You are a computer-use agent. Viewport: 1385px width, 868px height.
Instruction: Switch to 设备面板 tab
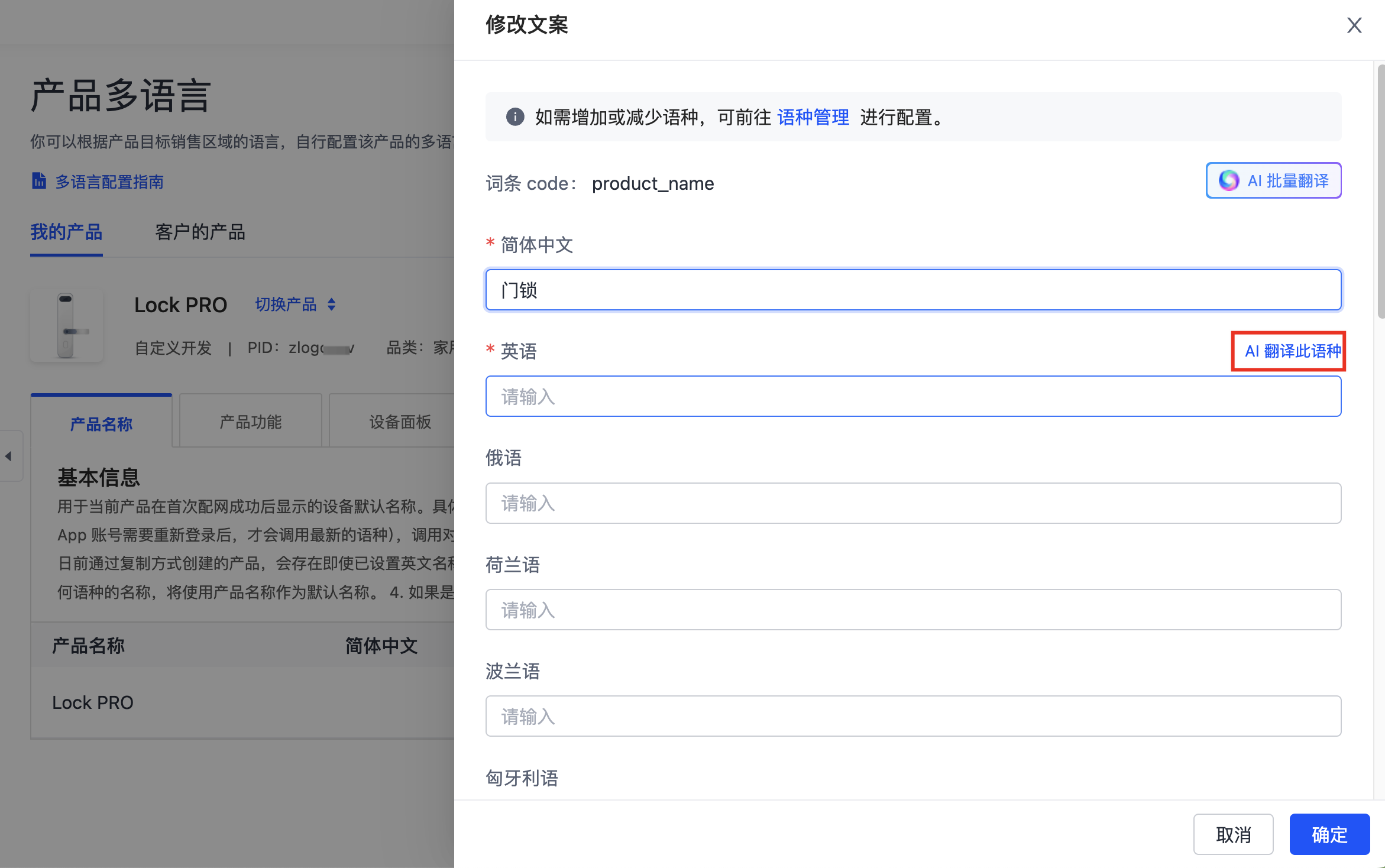point(399,422)
